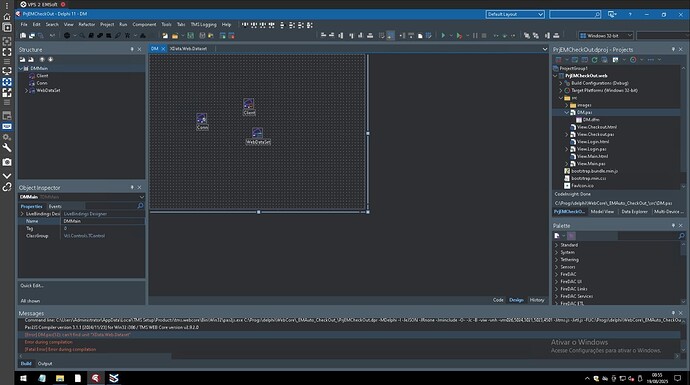
Task: Click Run Without Debugging play icon
Action: tap(459, 36)
